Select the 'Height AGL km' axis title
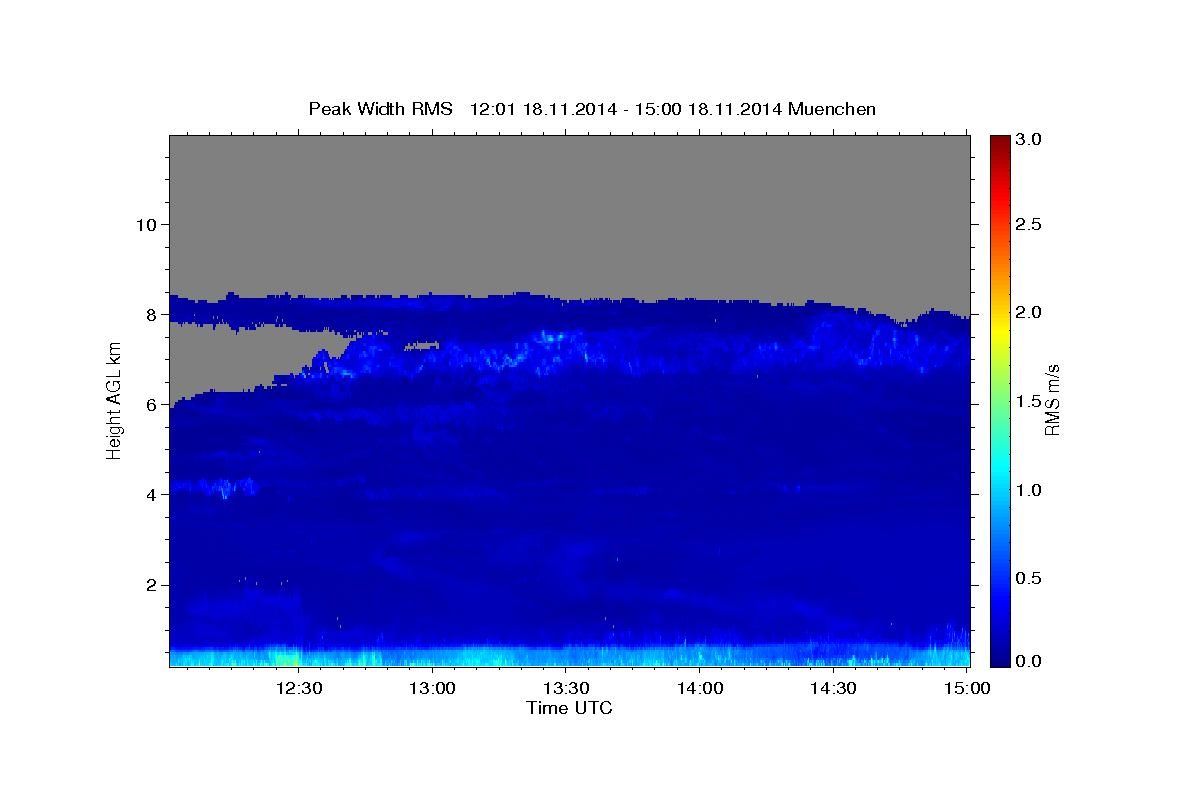 [x=114, y=400]
